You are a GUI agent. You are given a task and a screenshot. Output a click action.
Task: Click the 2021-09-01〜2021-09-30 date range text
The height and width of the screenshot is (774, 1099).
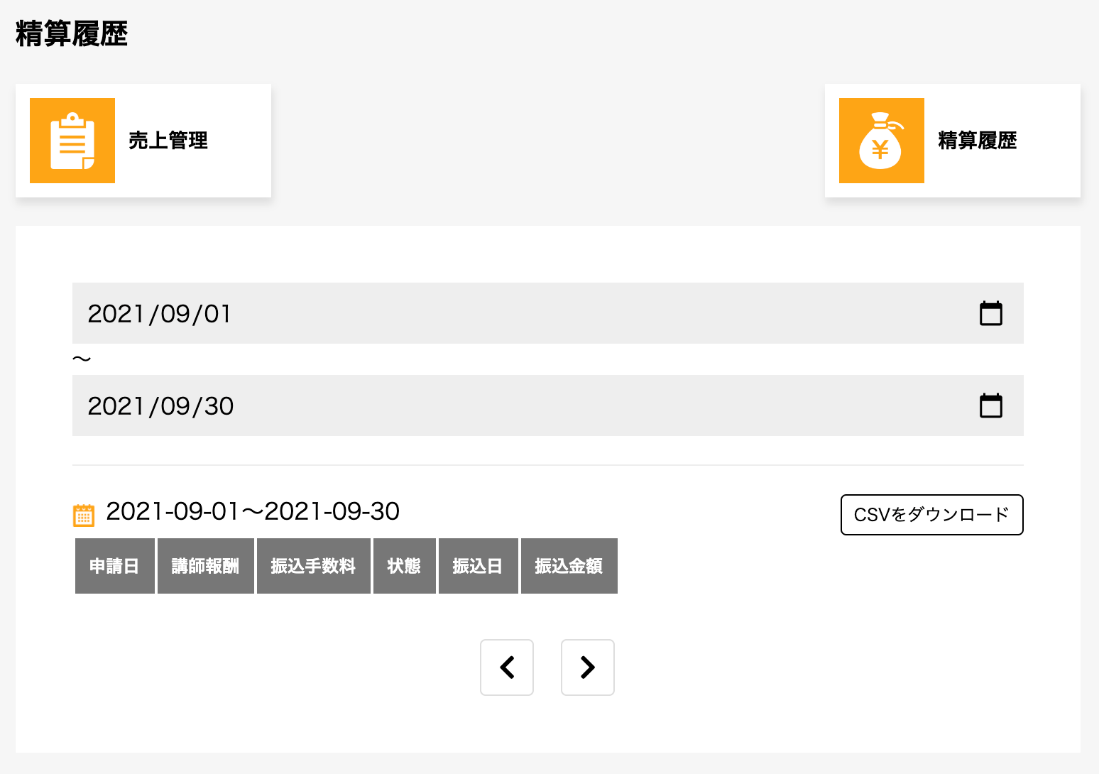point(252,512)
